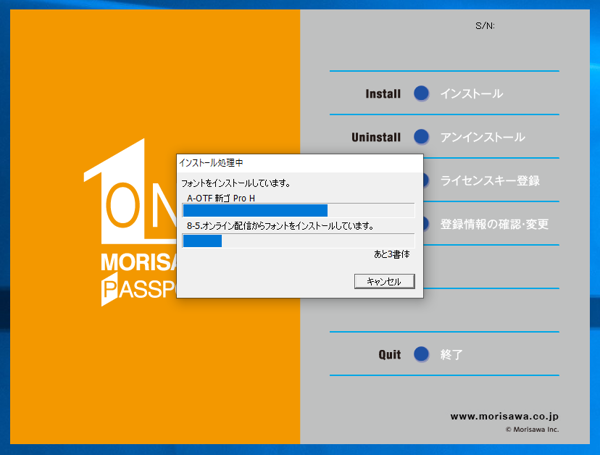
Task: Click the フォントをインストールしています。 message
Action: tap(235, 183)
